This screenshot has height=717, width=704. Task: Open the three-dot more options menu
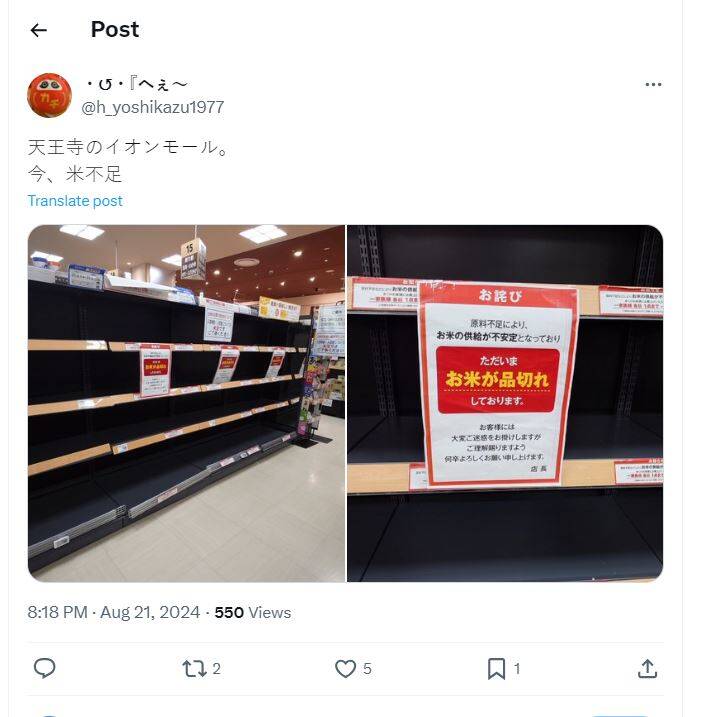pyautogui.click(x=653, y=85)
